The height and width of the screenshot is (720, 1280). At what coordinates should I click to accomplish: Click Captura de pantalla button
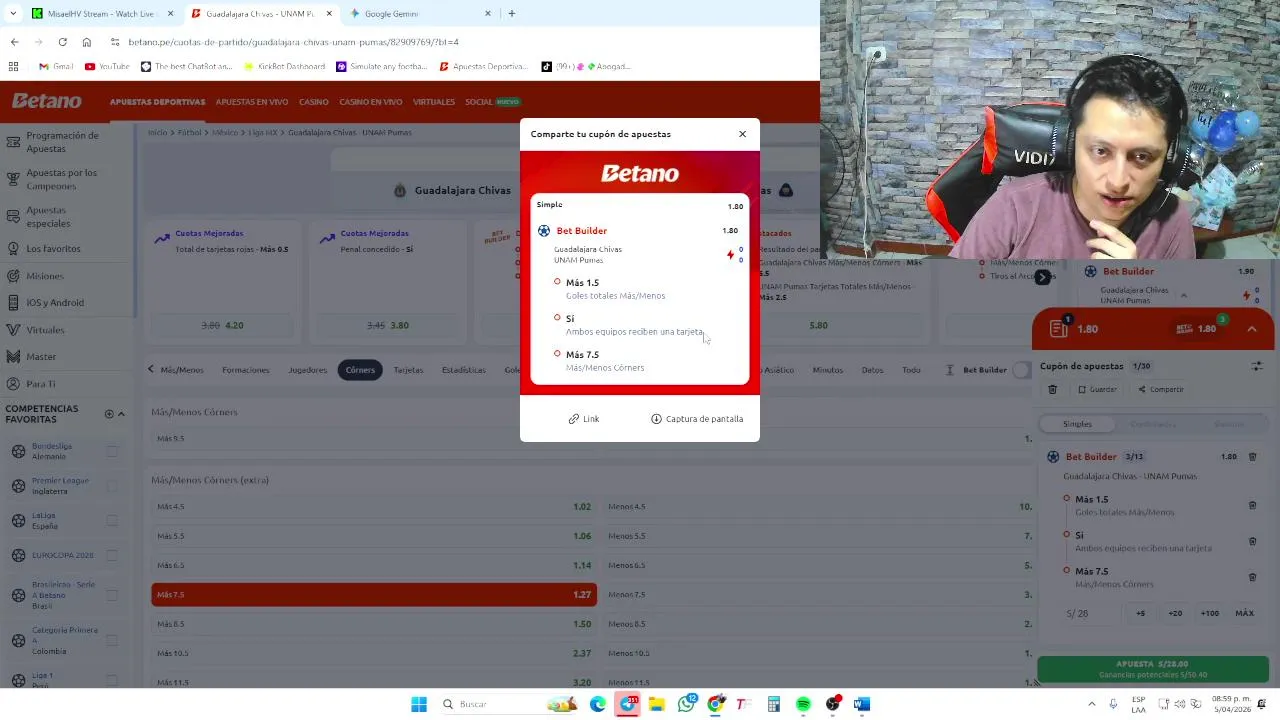[697, 419]
